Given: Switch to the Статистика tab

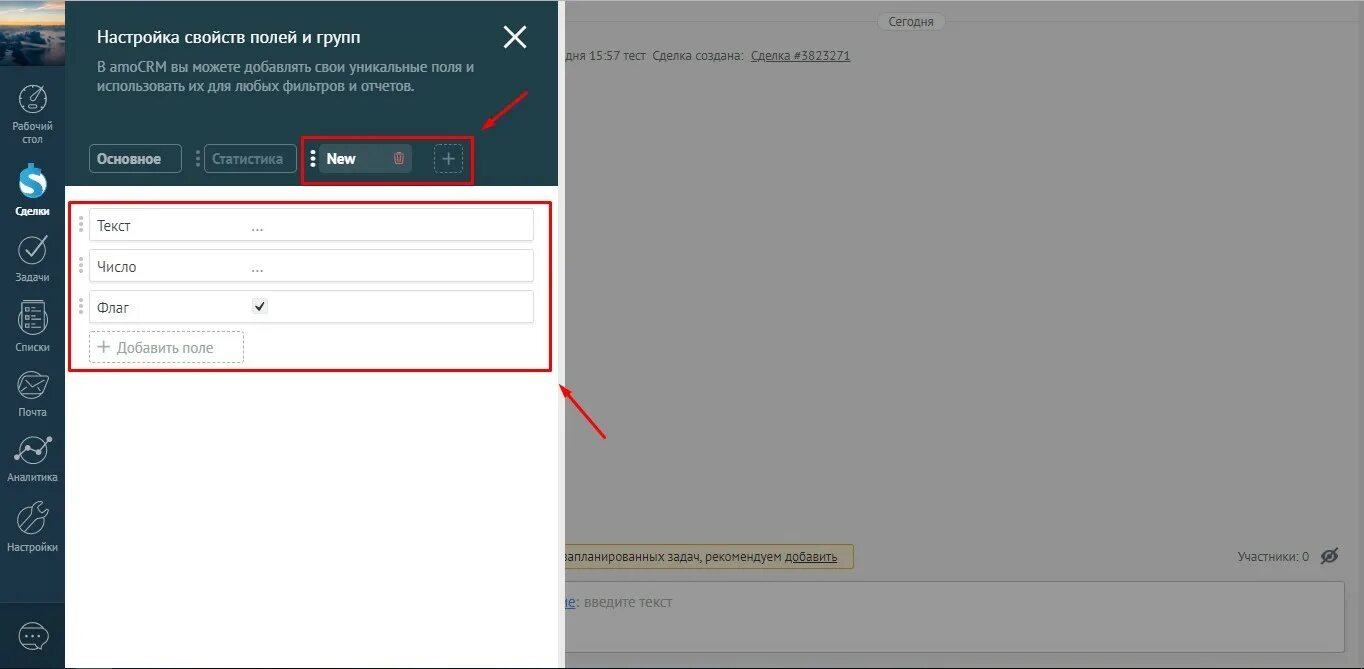Looking at the screenshot, I should [250, 159].
